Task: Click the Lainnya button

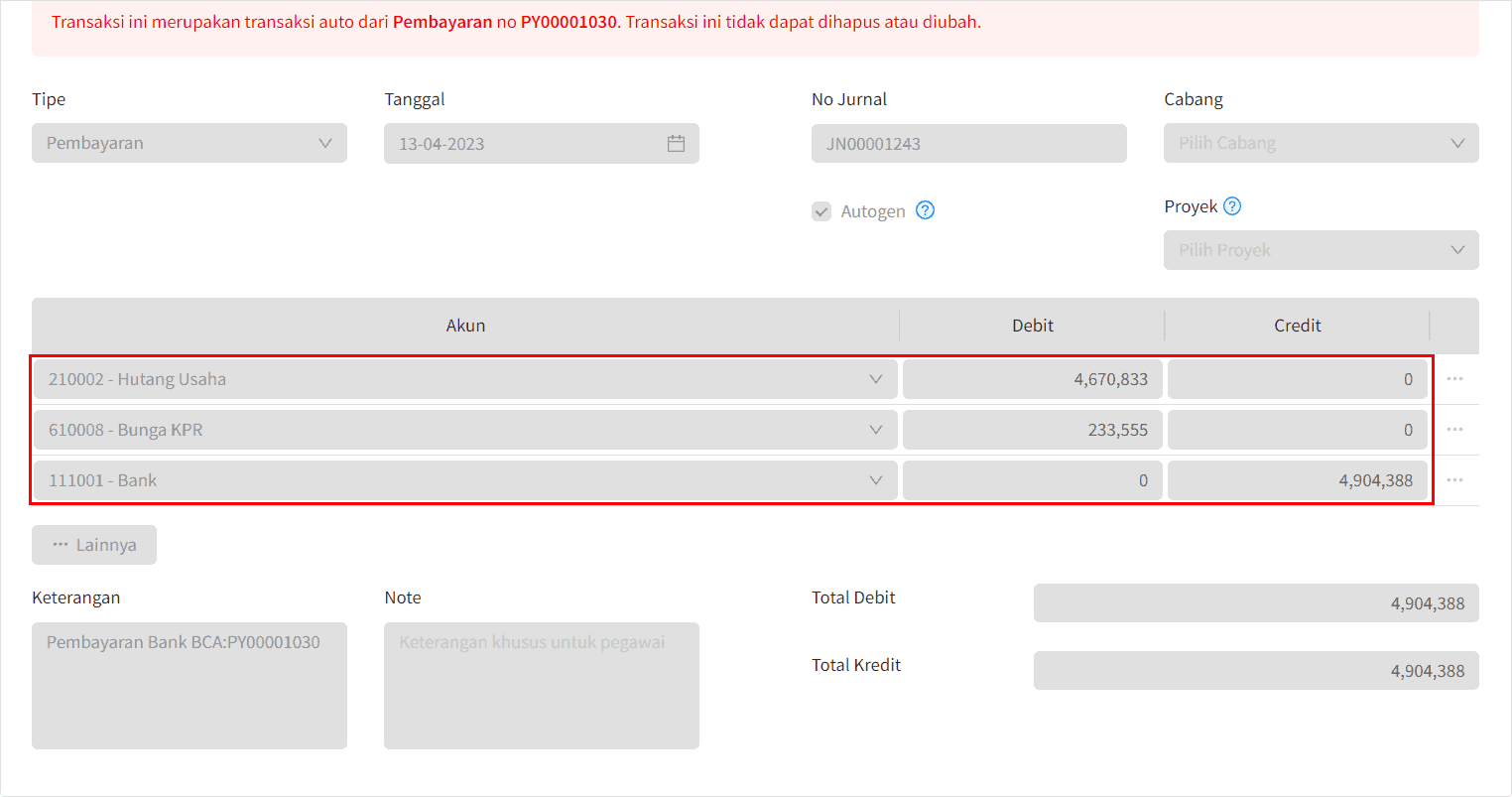Action: 94,545
